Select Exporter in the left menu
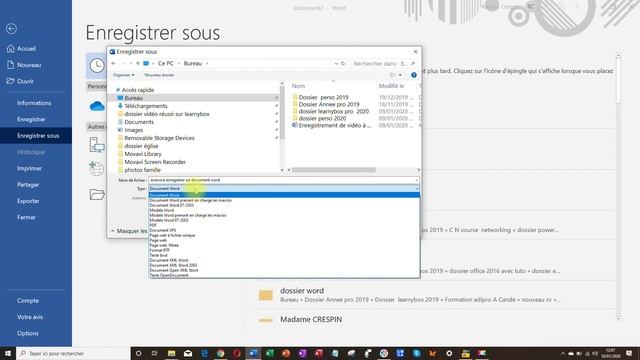 [x=28, y=201]
